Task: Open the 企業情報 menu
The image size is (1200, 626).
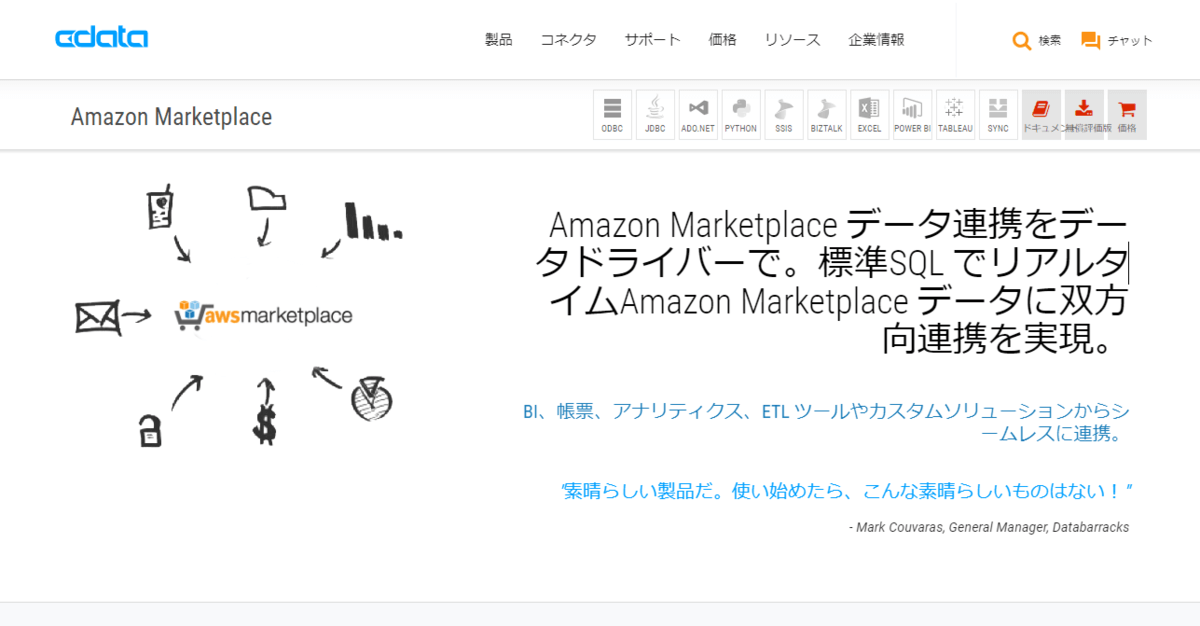Action: pyautogui.click(x=877, y=40)
